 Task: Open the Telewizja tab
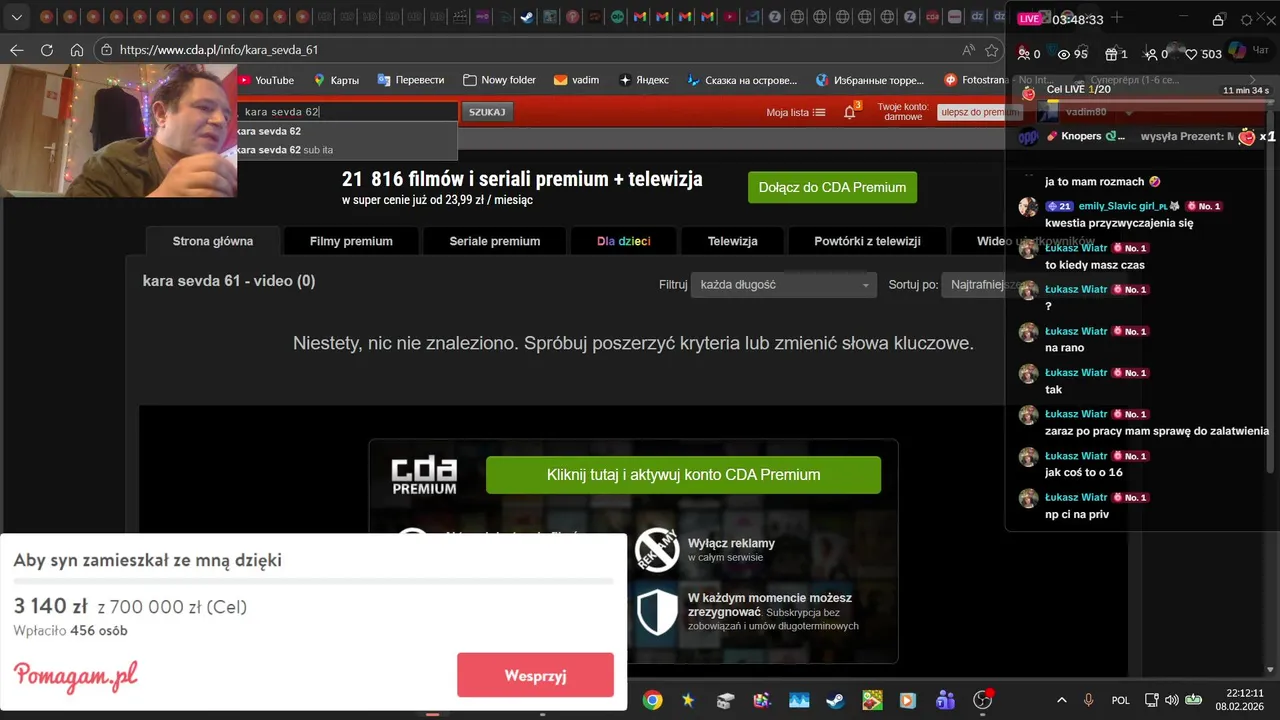tap(733, 241)
